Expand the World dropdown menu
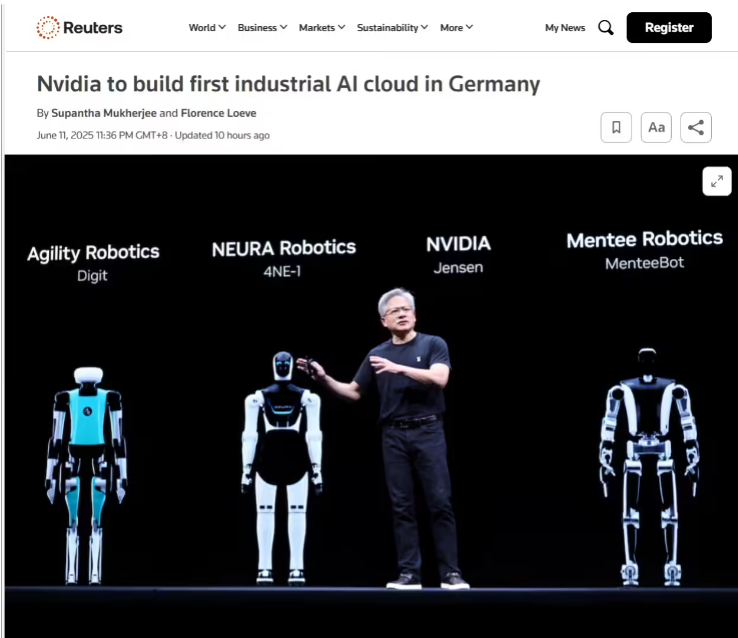Viewport: 738px width, 638px height. coord(207,28)
